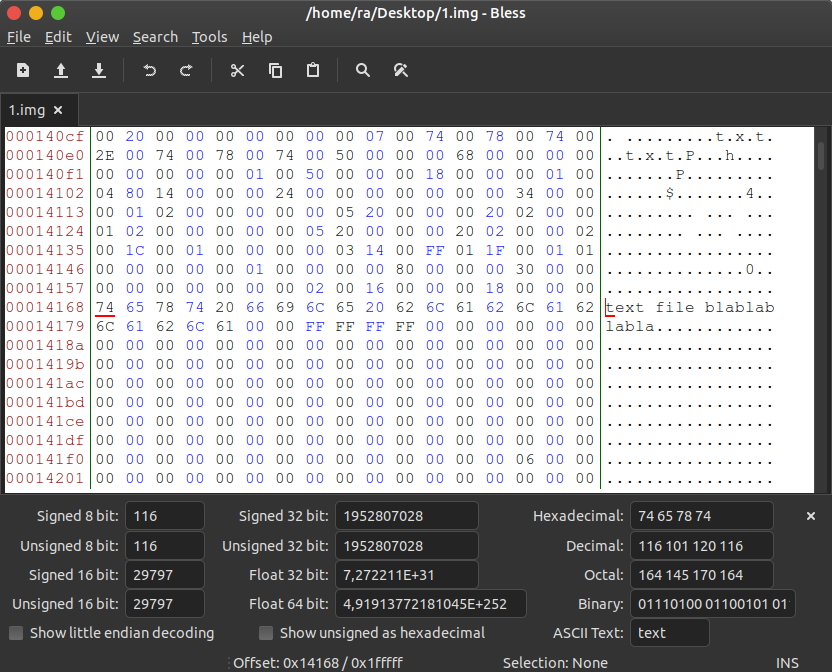The image size is (832, 672).
Task: Click the underlined hex byte 74
Action: tap(105, 307)
